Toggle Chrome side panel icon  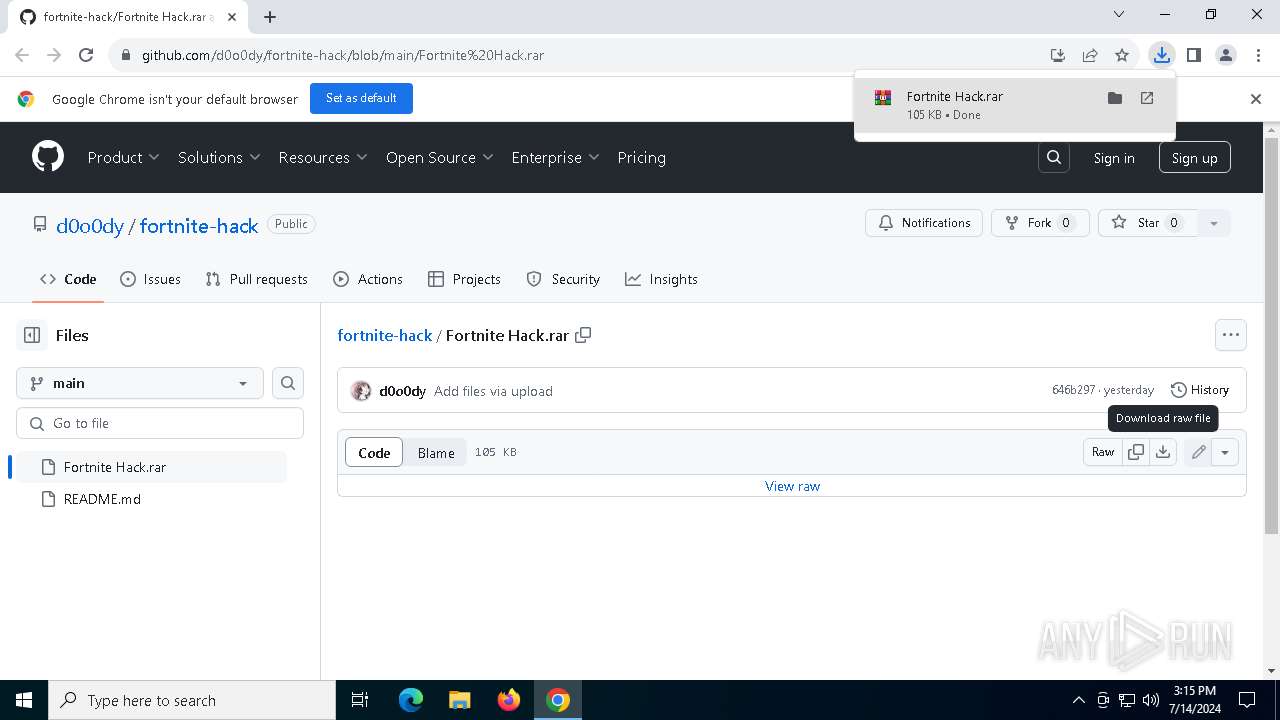click(1194, 55)
